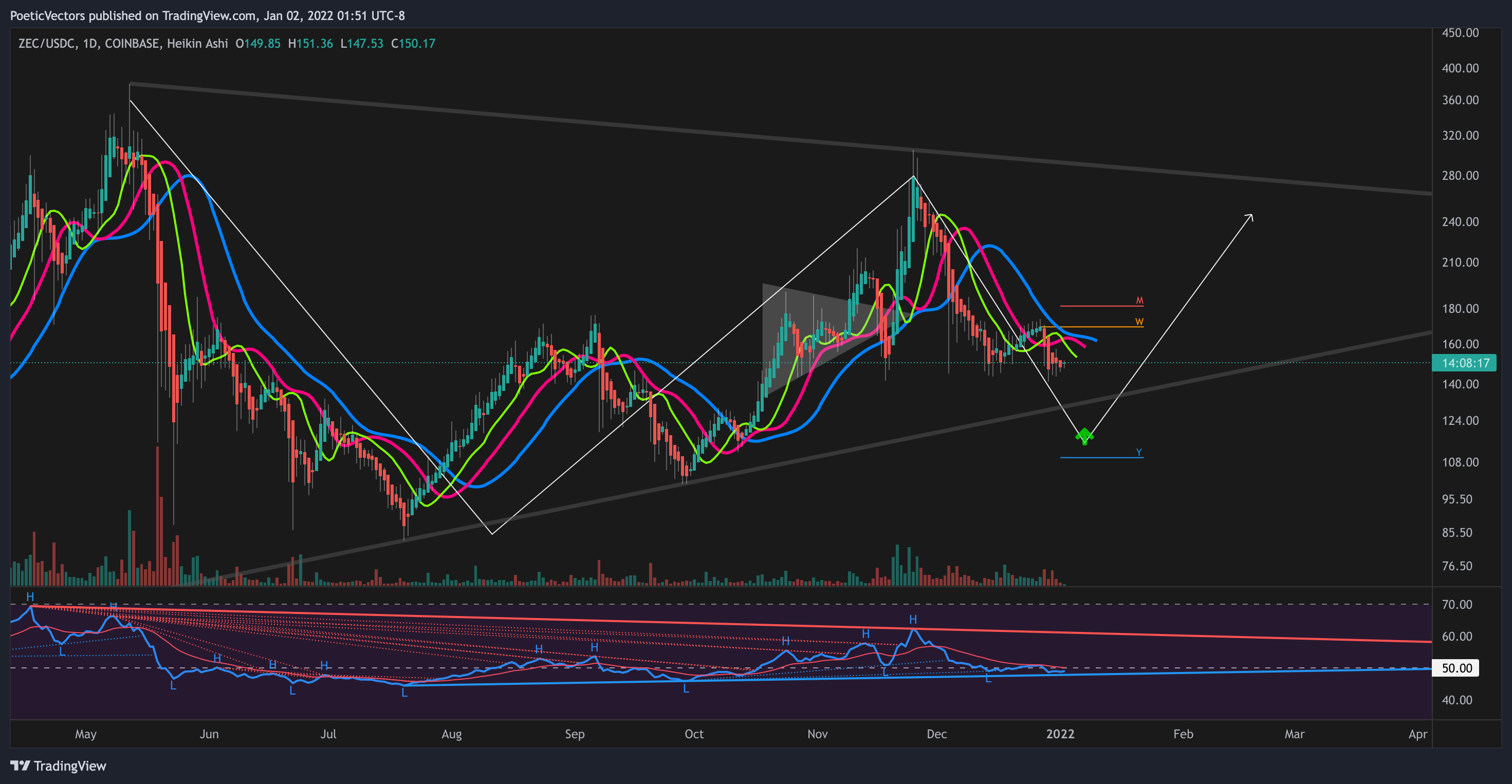Click the Nov label on time axis
Image resolution: width=1512 pixels, height=784 pixels.
818,734
